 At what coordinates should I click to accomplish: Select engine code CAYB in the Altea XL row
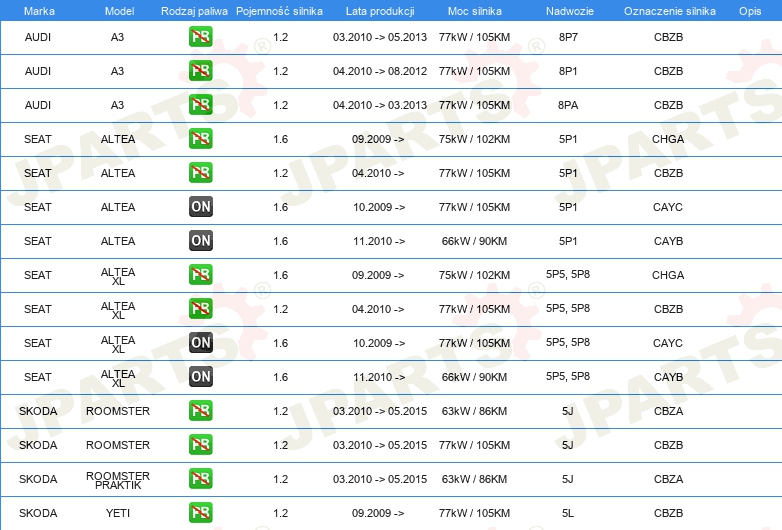click(668, 376)
